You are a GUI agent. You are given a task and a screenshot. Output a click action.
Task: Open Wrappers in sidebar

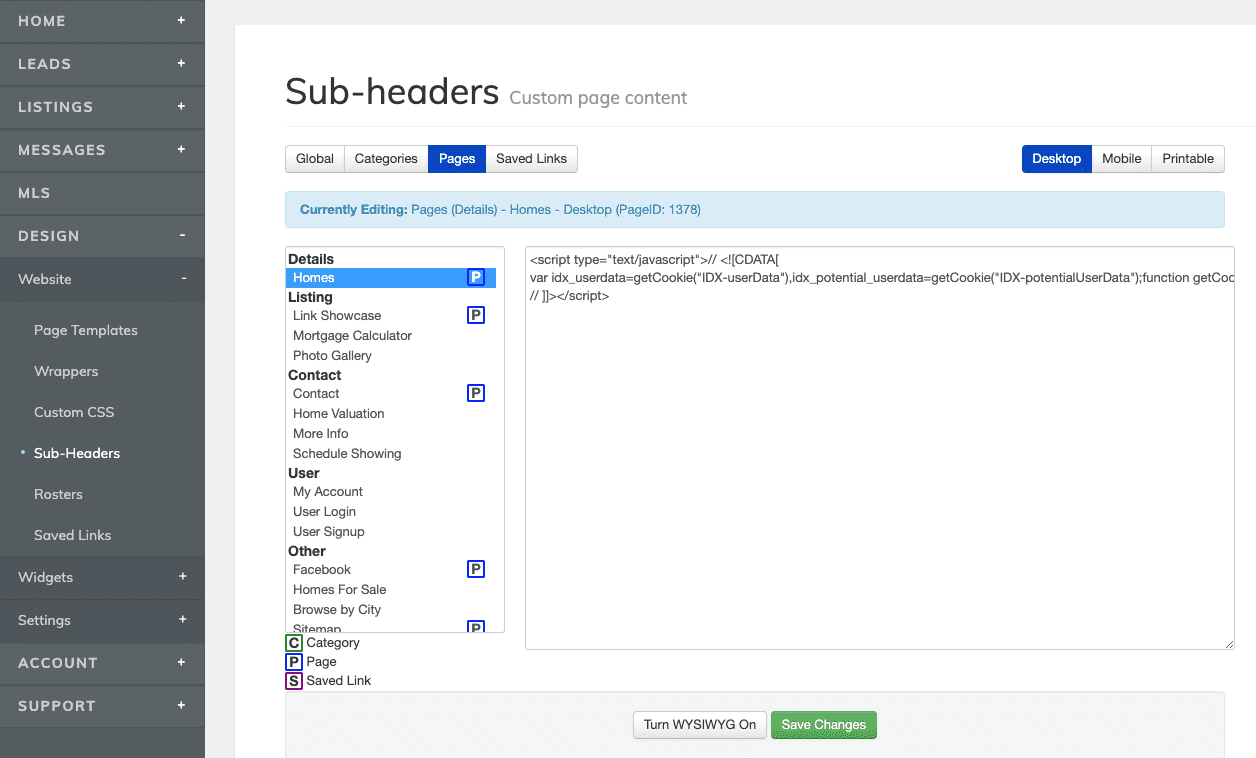click(66, 371)
